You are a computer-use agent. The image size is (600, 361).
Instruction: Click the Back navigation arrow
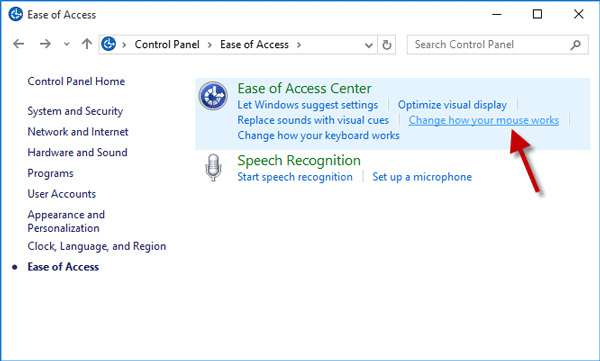(18, 44)
